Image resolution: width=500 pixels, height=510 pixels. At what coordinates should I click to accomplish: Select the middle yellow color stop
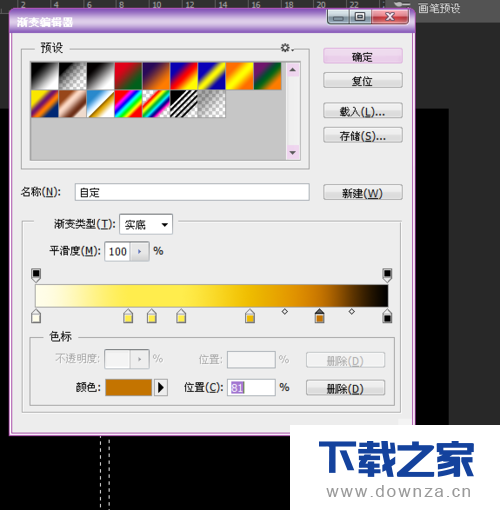tap(152, 316)
